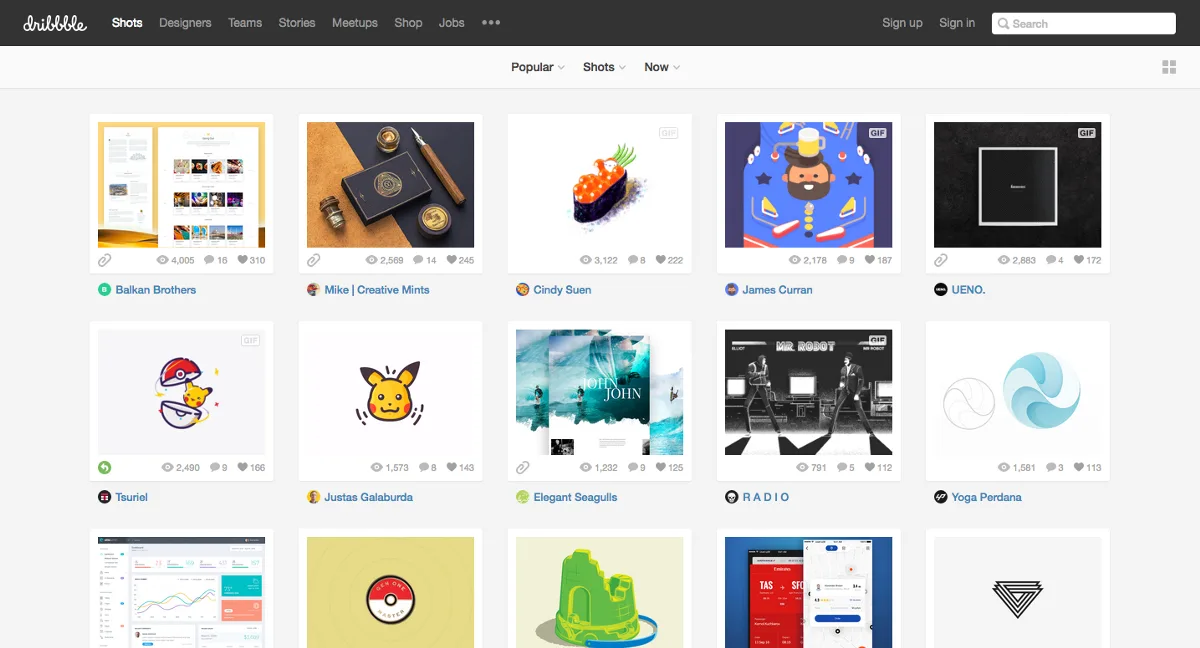The height and width of the screenshot is (648, 1200).
Task: Click UENO avatar icon
Action: (940, 290)
